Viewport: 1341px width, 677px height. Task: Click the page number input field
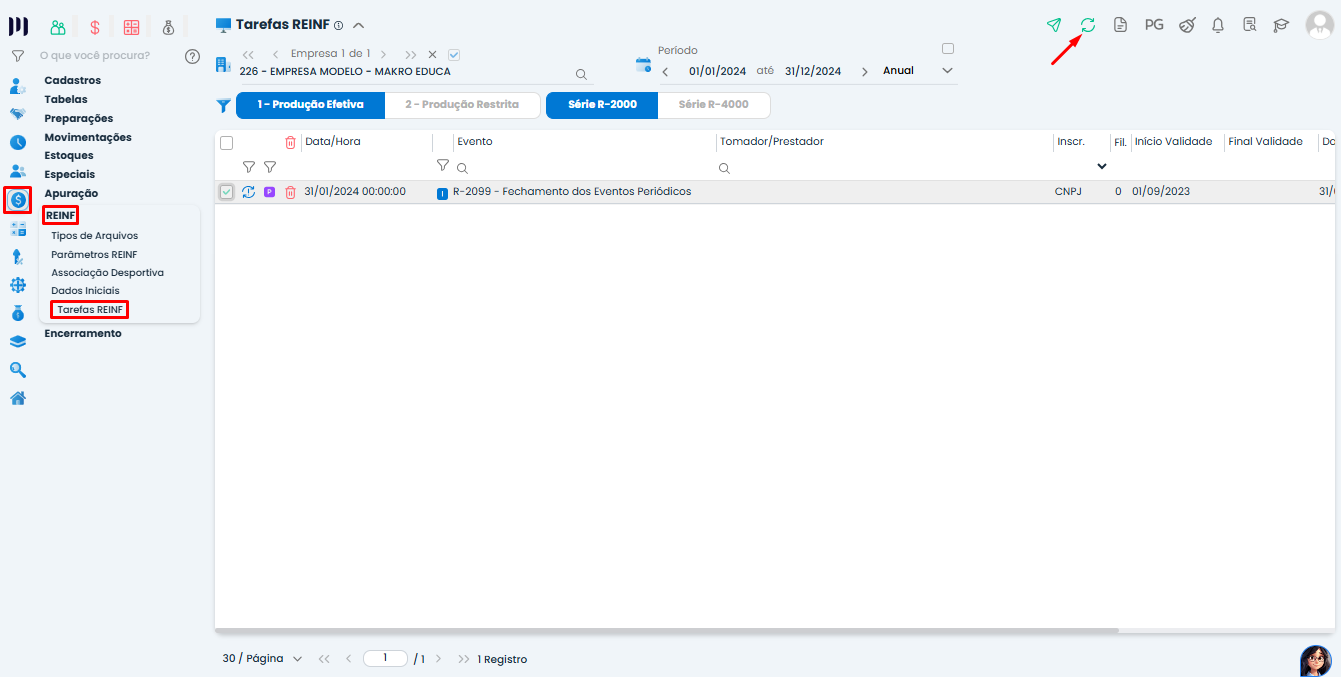385,659
